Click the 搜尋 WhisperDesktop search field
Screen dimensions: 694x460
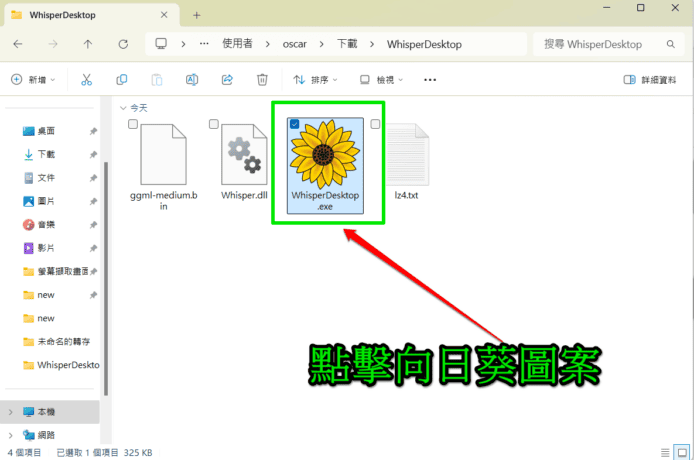pos(605,44)
